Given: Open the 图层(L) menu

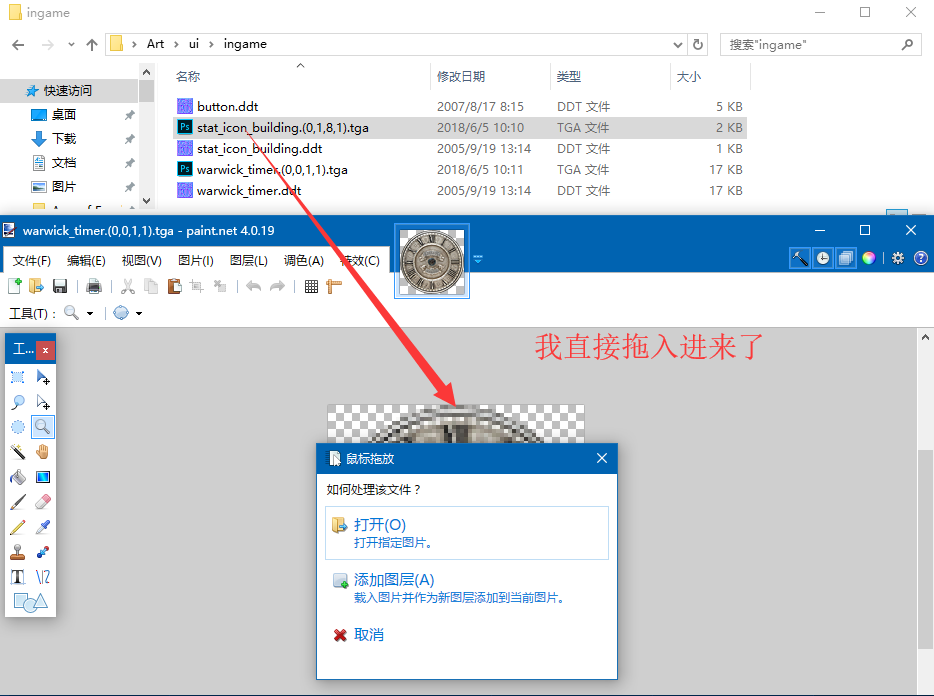Looking at the screenshot, I should click(x=248, y=260).
